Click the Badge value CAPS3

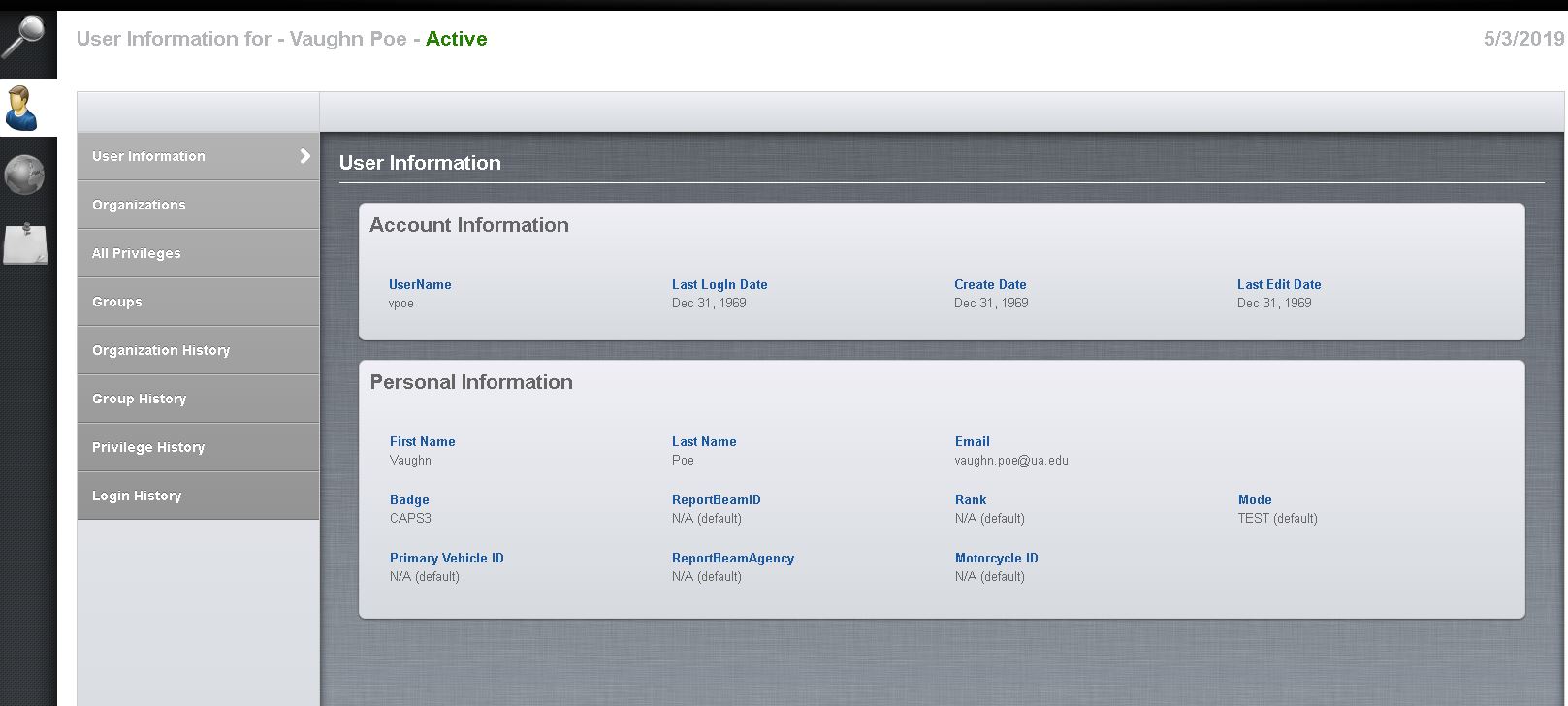[410, 519]
